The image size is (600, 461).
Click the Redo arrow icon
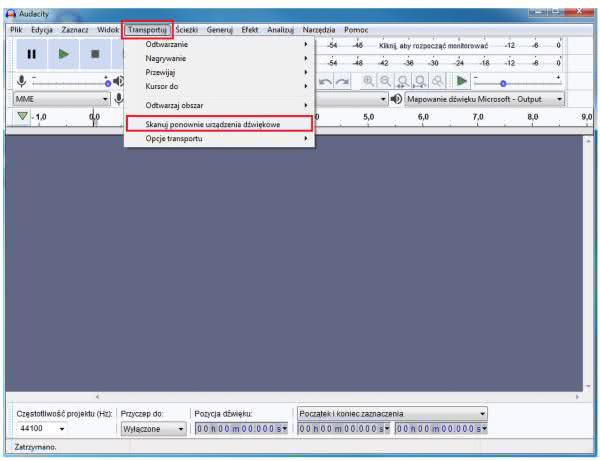tap(344, 81)
